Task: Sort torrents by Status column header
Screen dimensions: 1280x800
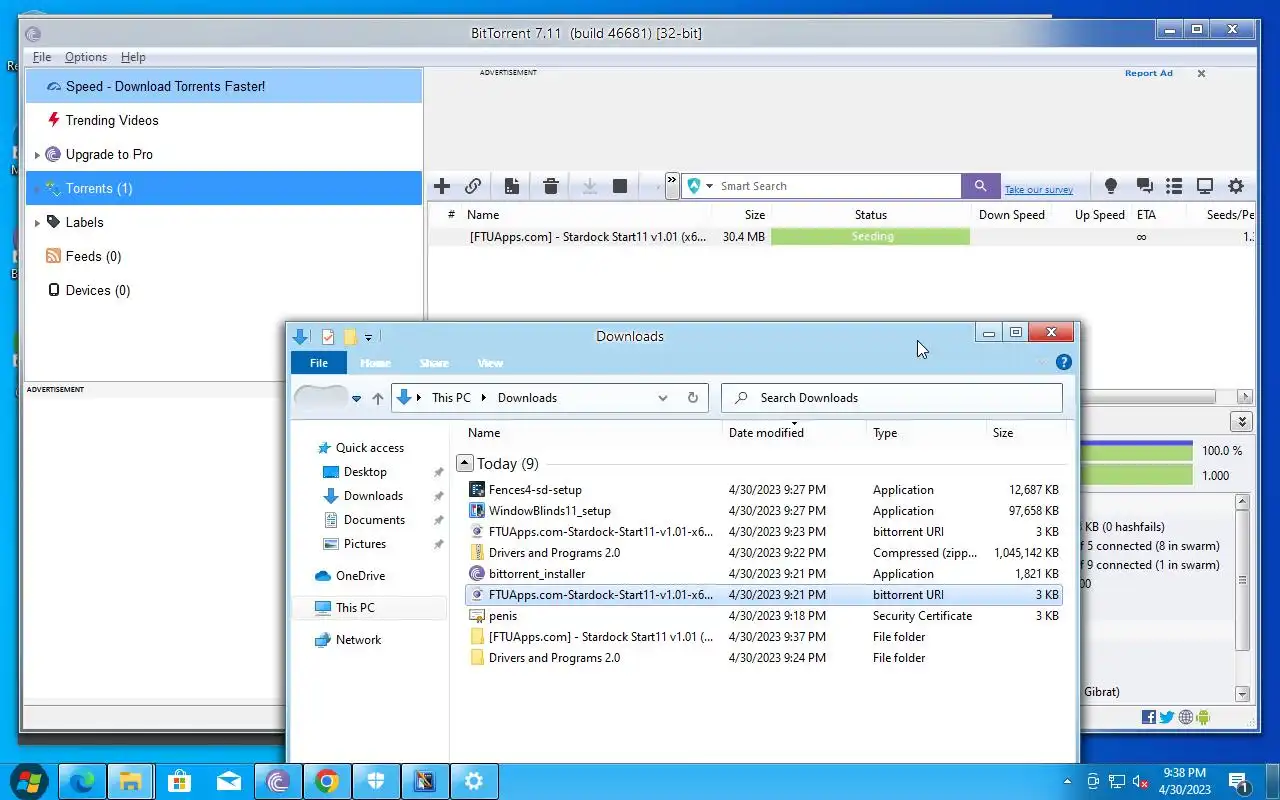Action: coord(871,215)
